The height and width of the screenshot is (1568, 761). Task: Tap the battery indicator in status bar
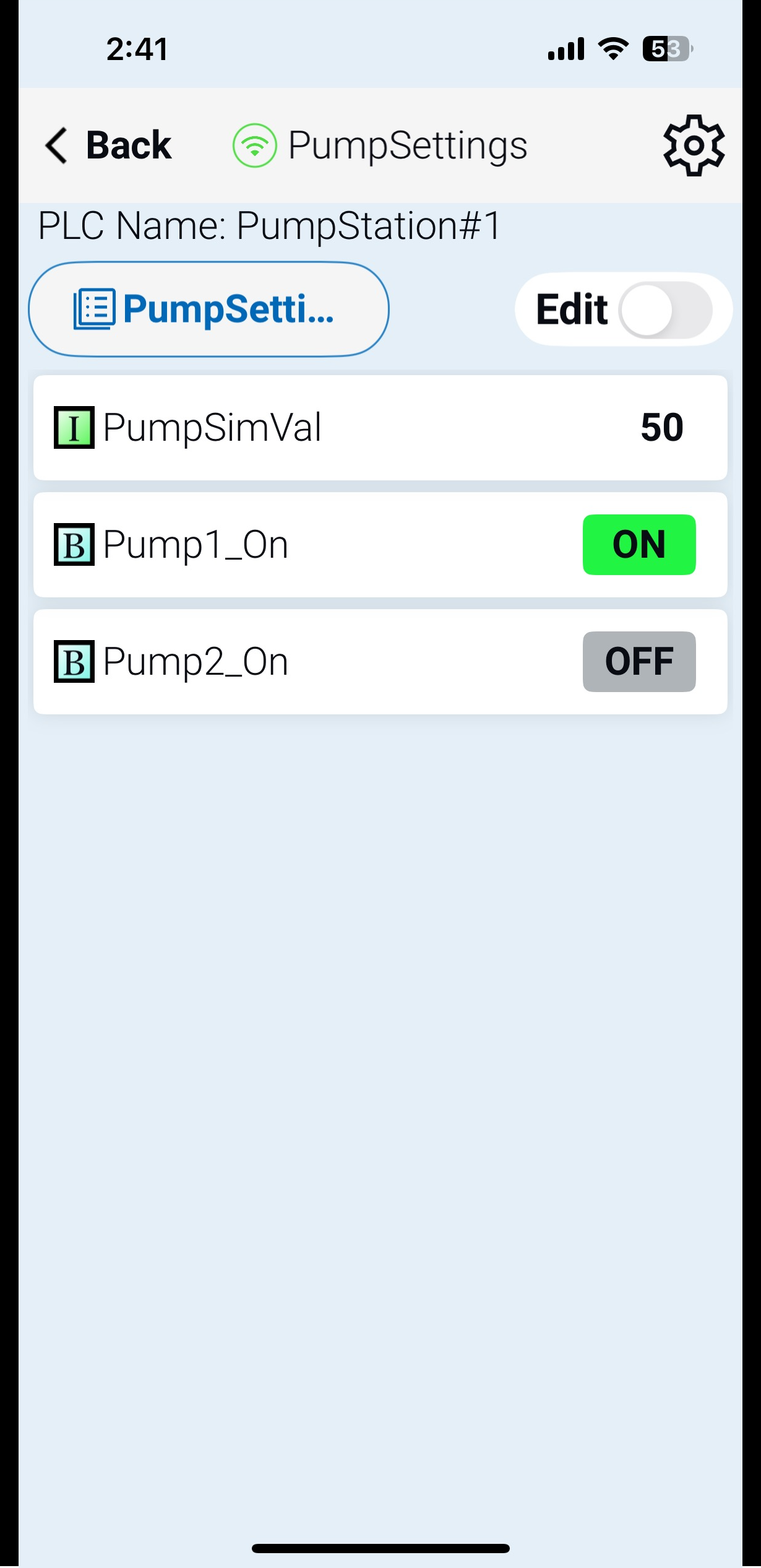tap(667, 49)
